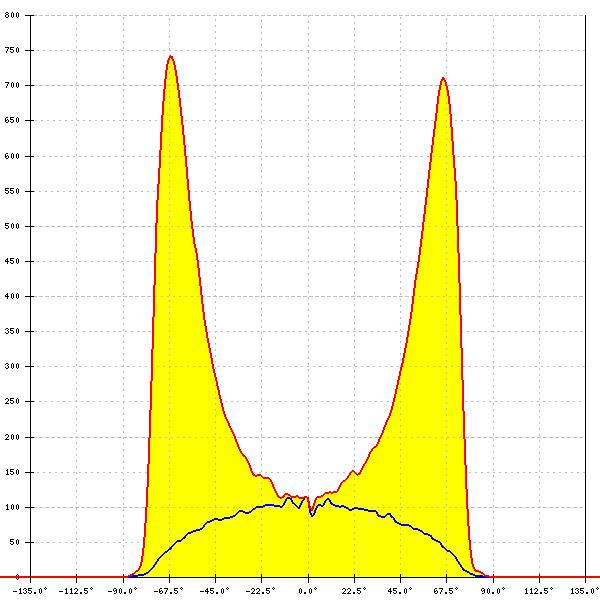Viewport: 600px width, 600px height.
Task: Click the red curve dip at 0.0°
Action: coord(311,509)
